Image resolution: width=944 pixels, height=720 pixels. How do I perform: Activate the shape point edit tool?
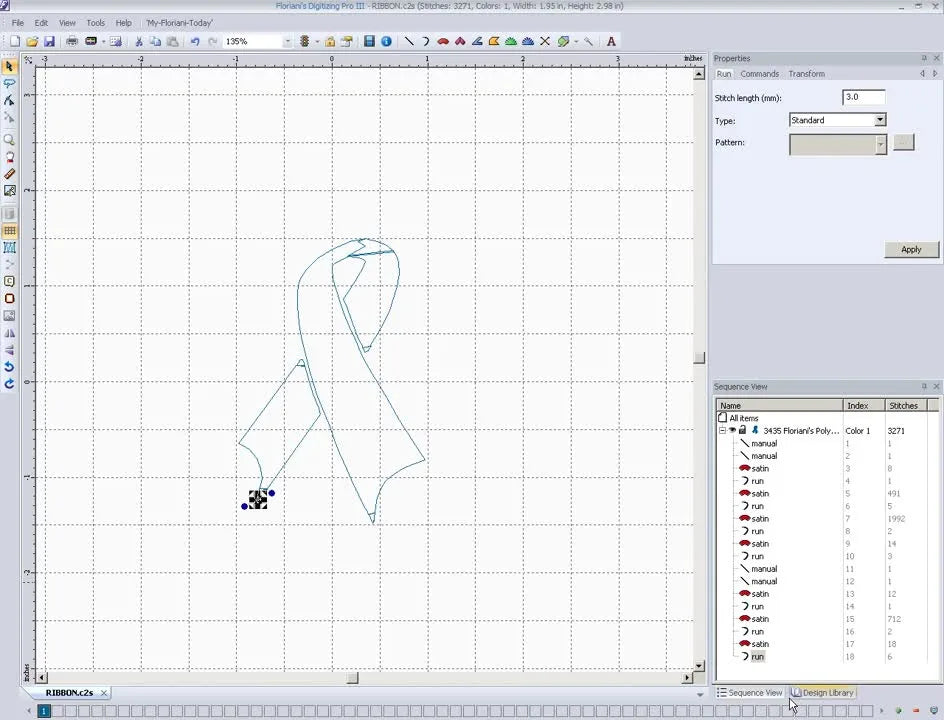point(9,101)
